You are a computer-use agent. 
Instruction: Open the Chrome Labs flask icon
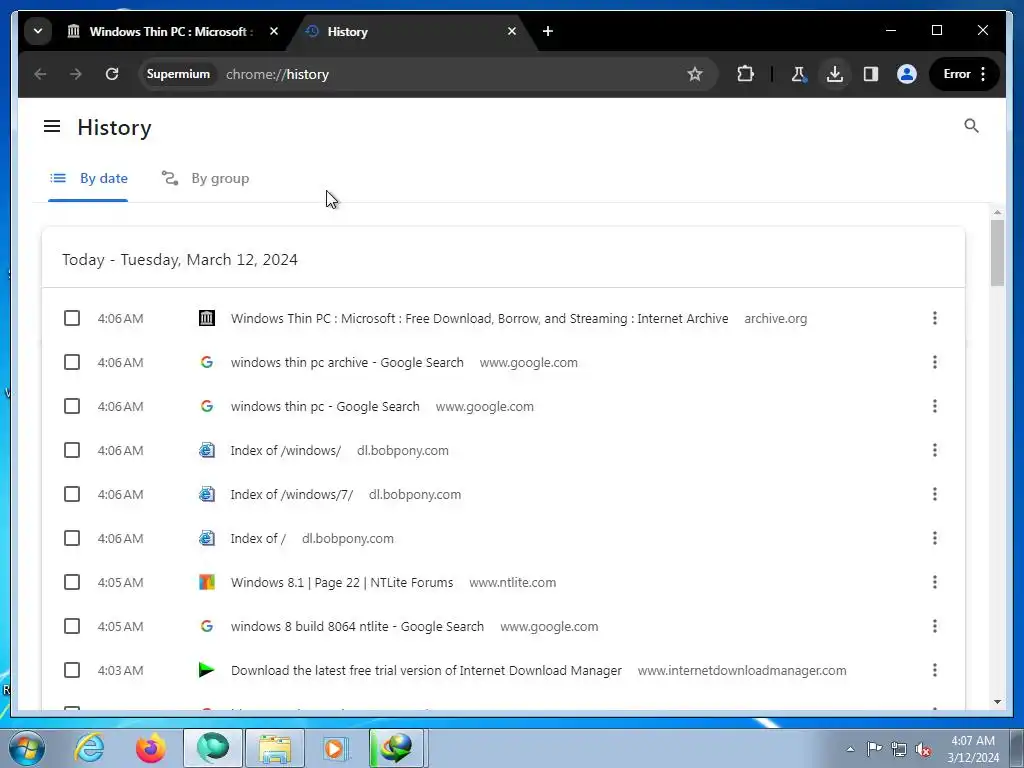798,74
